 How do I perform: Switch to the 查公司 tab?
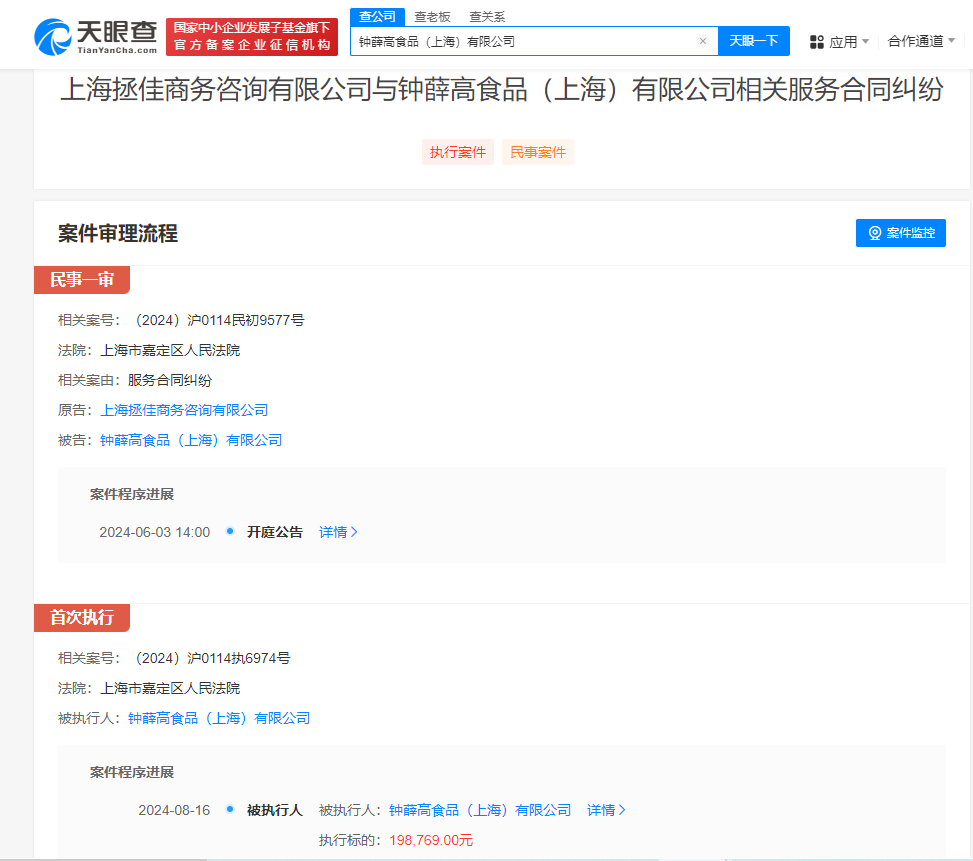click(377, 16)
